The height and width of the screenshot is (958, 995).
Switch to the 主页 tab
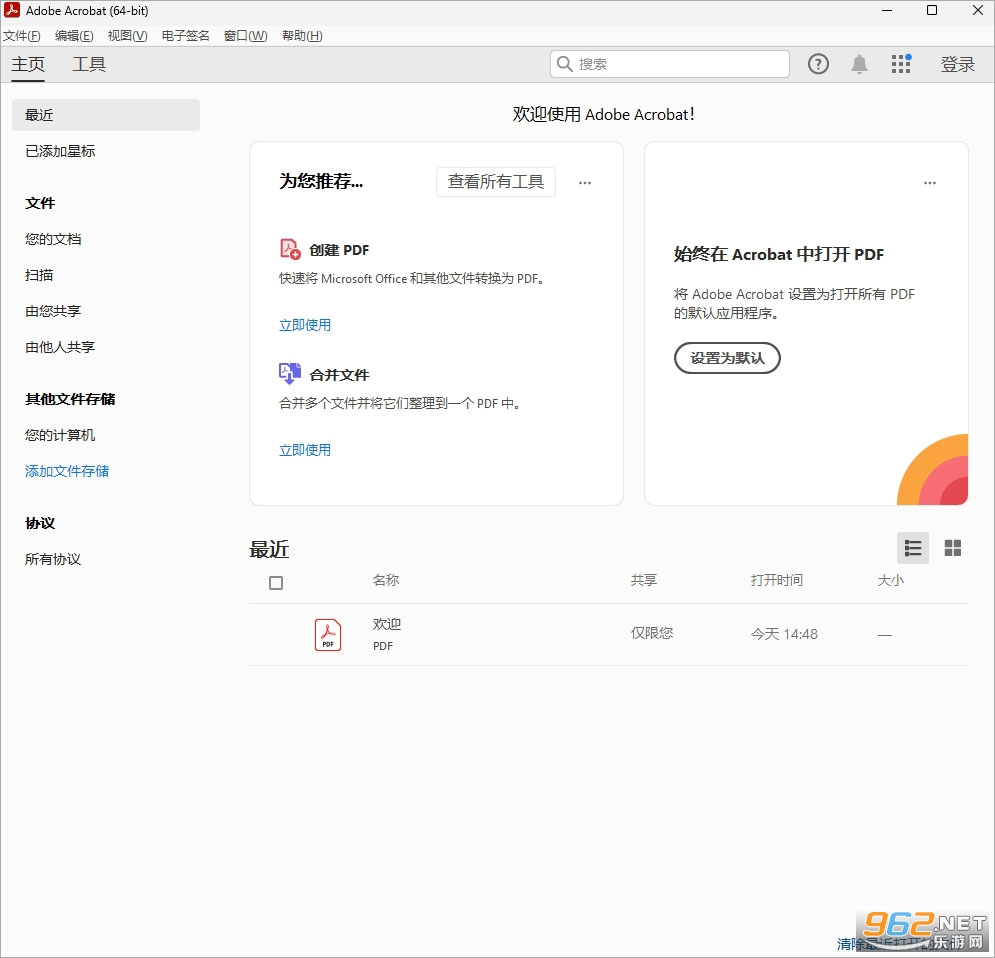pyautogui.click(x=28, y=64)
